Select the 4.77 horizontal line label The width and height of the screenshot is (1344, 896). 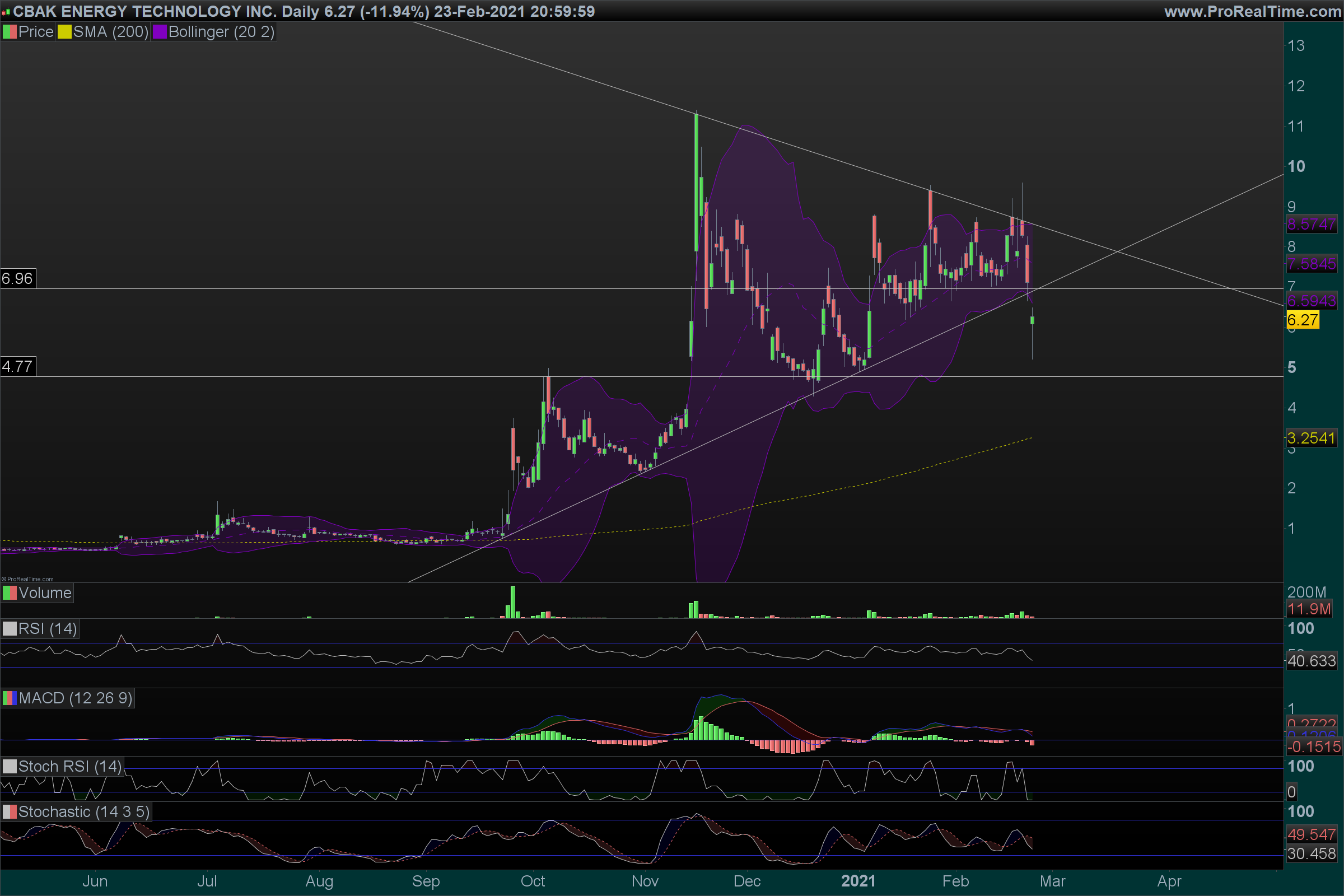pyautogui.click(x=18, y=366)
